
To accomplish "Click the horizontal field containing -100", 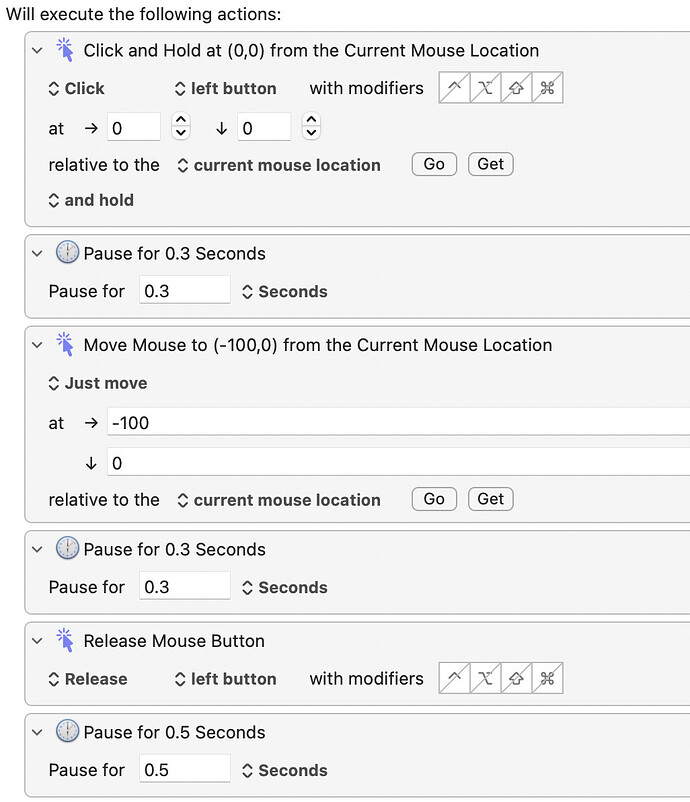I will [x=400, y=422].
